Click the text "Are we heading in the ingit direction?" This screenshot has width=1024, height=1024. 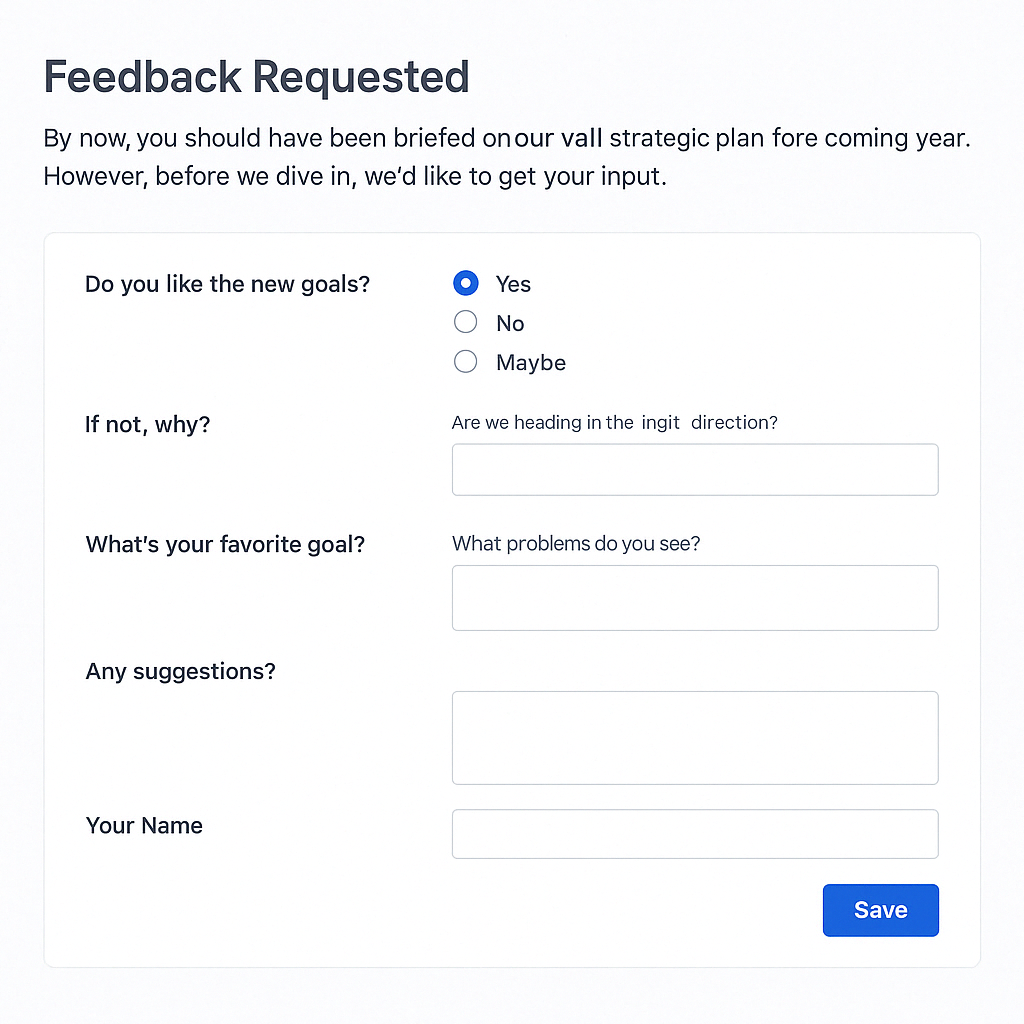tap(615, 422)
